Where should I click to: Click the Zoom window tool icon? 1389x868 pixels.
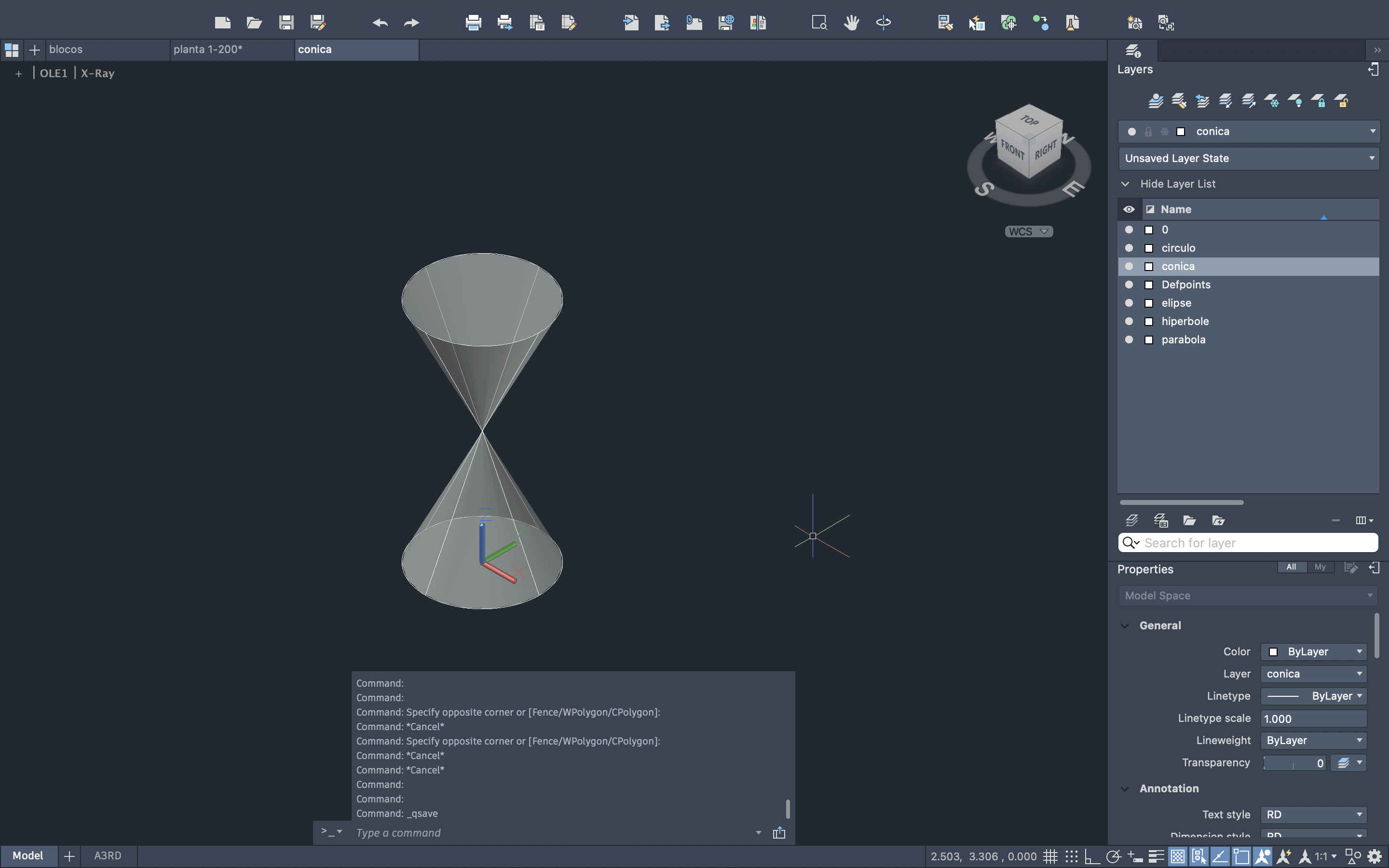click(819, 23)
